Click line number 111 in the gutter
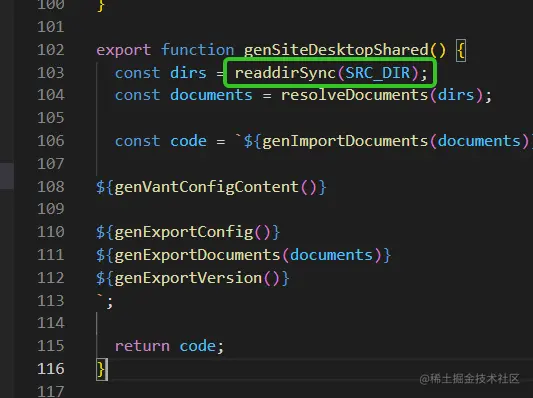 51,255
